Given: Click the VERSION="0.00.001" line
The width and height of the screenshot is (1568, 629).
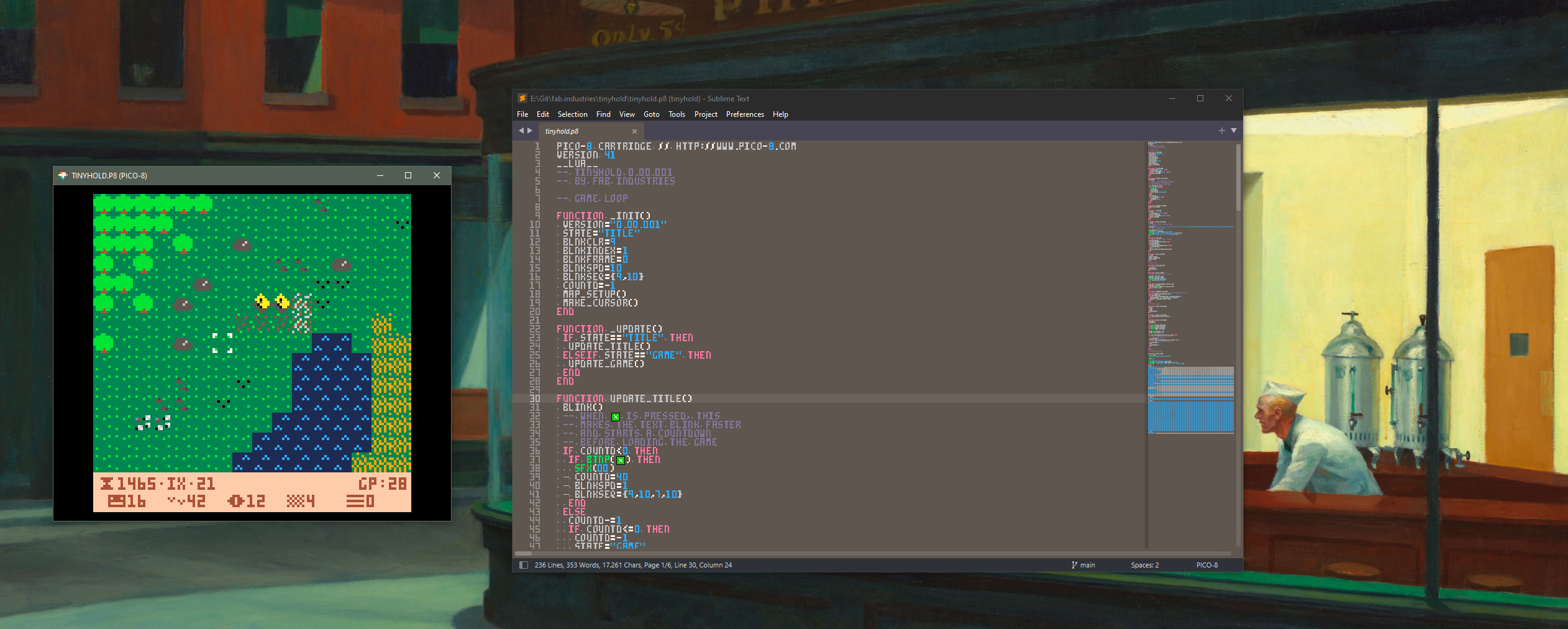Looking at the screenshot, I should (x=614, y=224).
